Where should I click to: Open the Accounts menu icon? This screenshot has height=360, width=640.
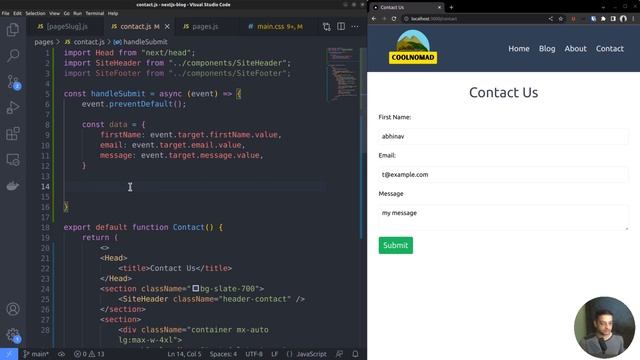pos(13,309)
